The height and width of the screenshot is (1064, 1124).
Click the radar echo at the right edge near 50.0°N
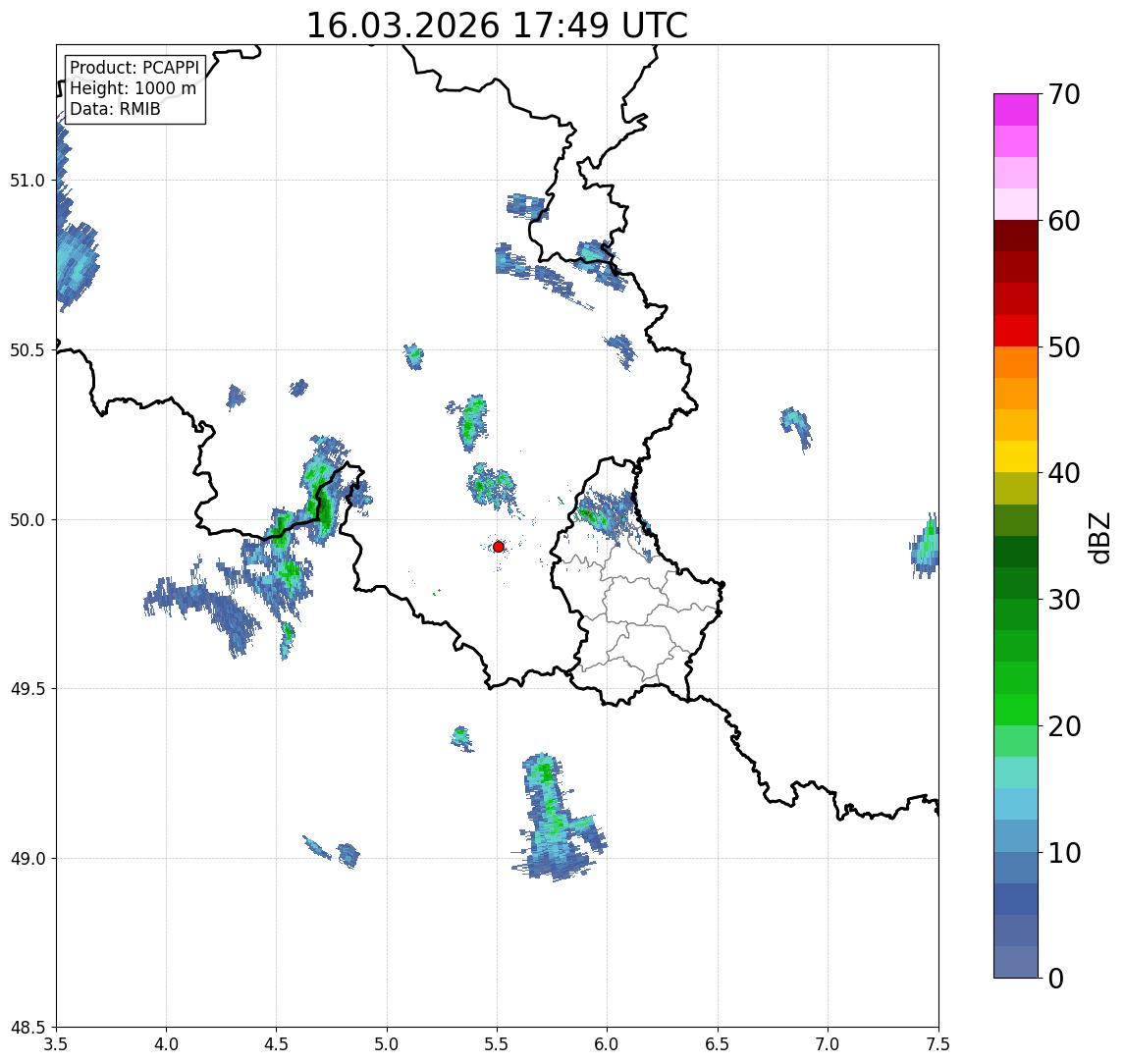tap(924, 547)
